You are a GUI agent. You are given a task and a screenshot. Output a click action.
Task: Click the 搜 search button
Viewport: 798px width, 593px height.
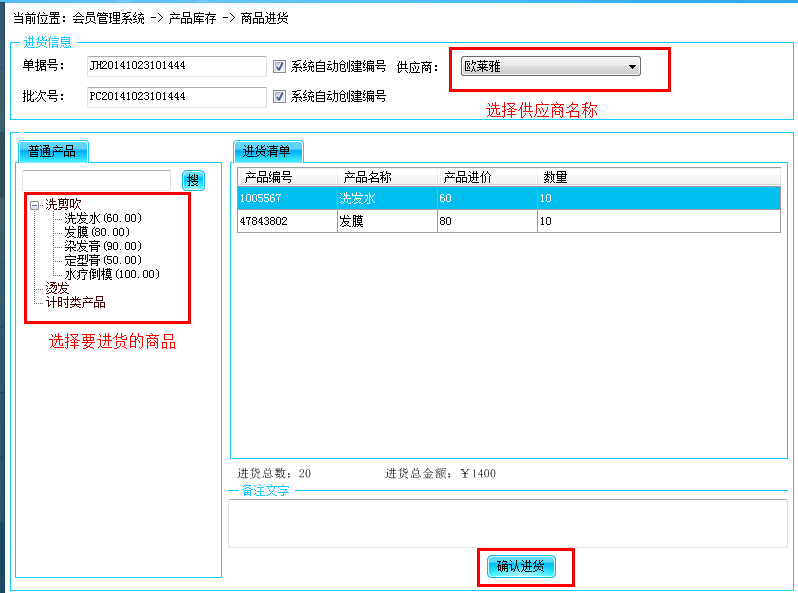(x=193, y=181)
